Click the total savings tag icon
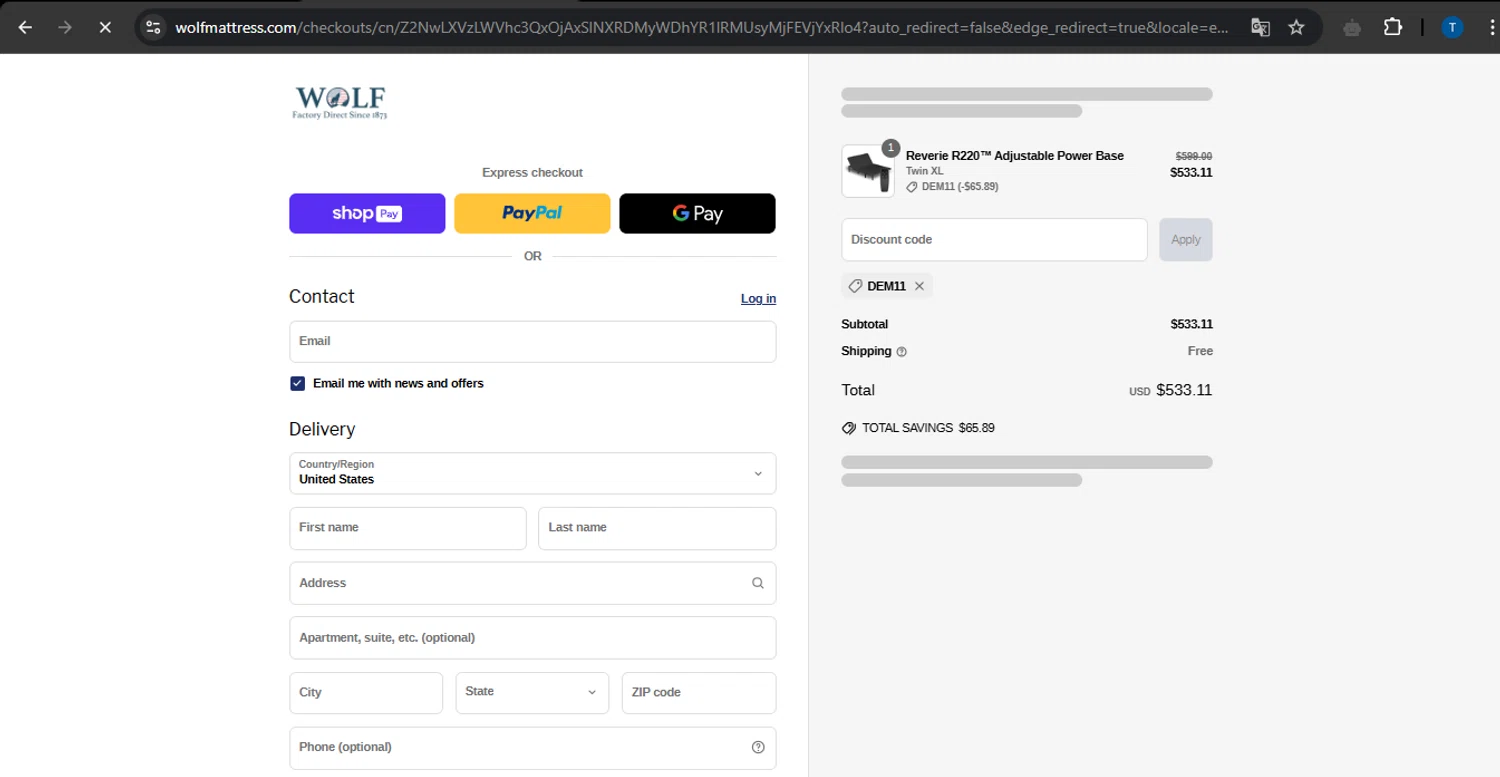1500x777 pixels. click(x=849, y=428)
